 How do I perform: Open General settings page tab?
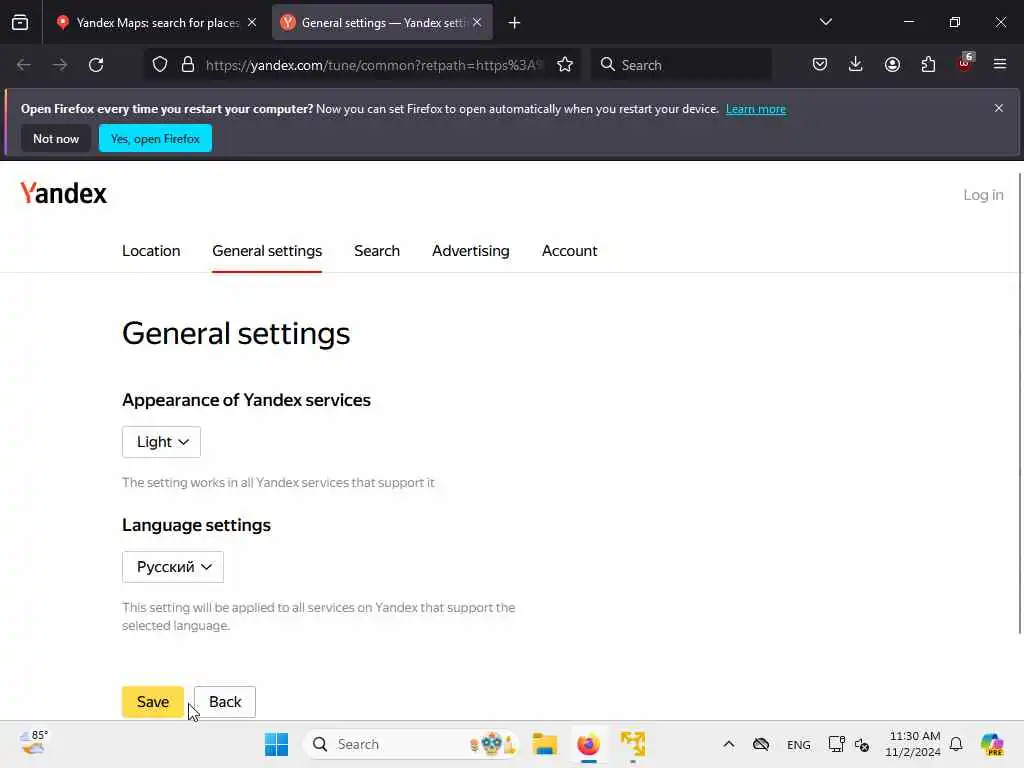[x=267, y=251]
